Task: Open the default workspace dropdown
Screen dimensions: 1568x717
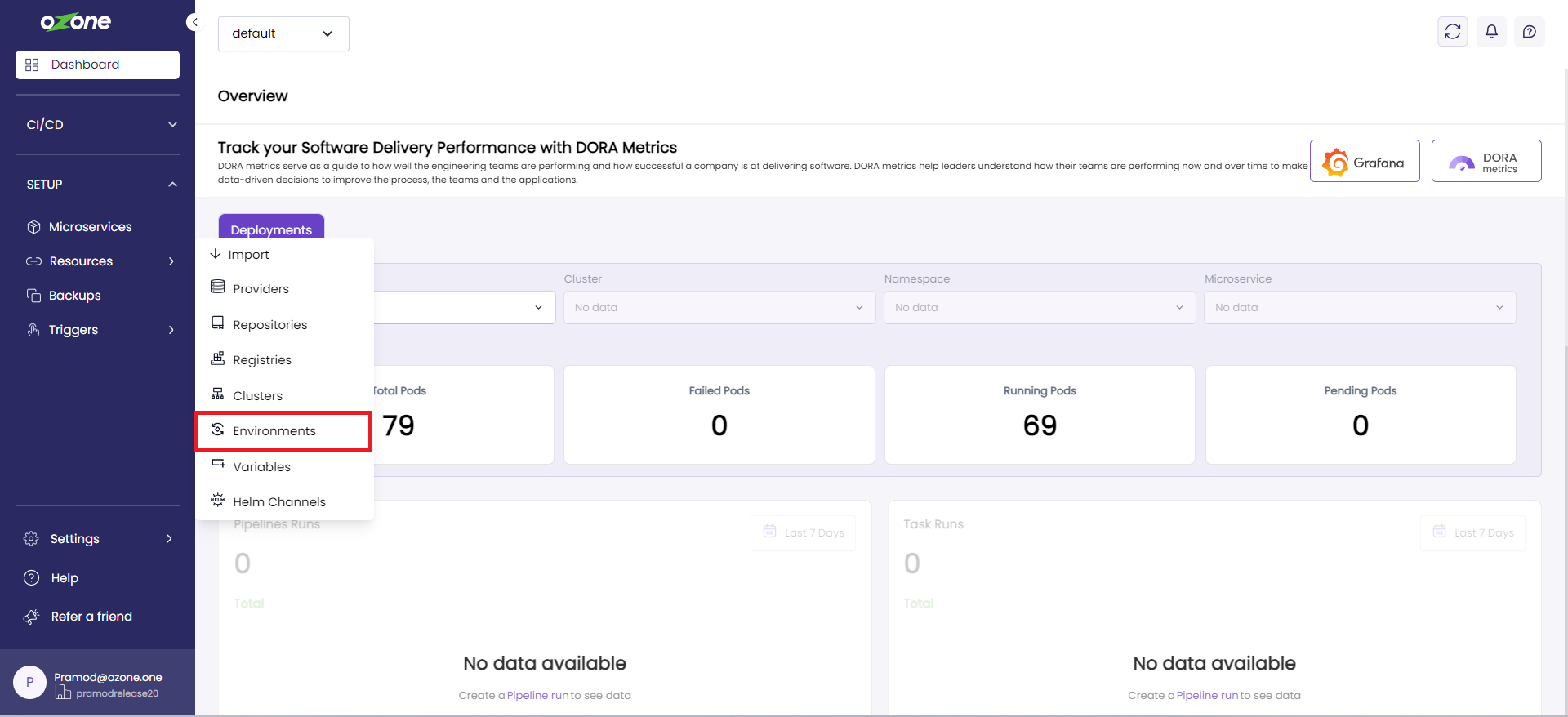Action: (x=283, y=33)
